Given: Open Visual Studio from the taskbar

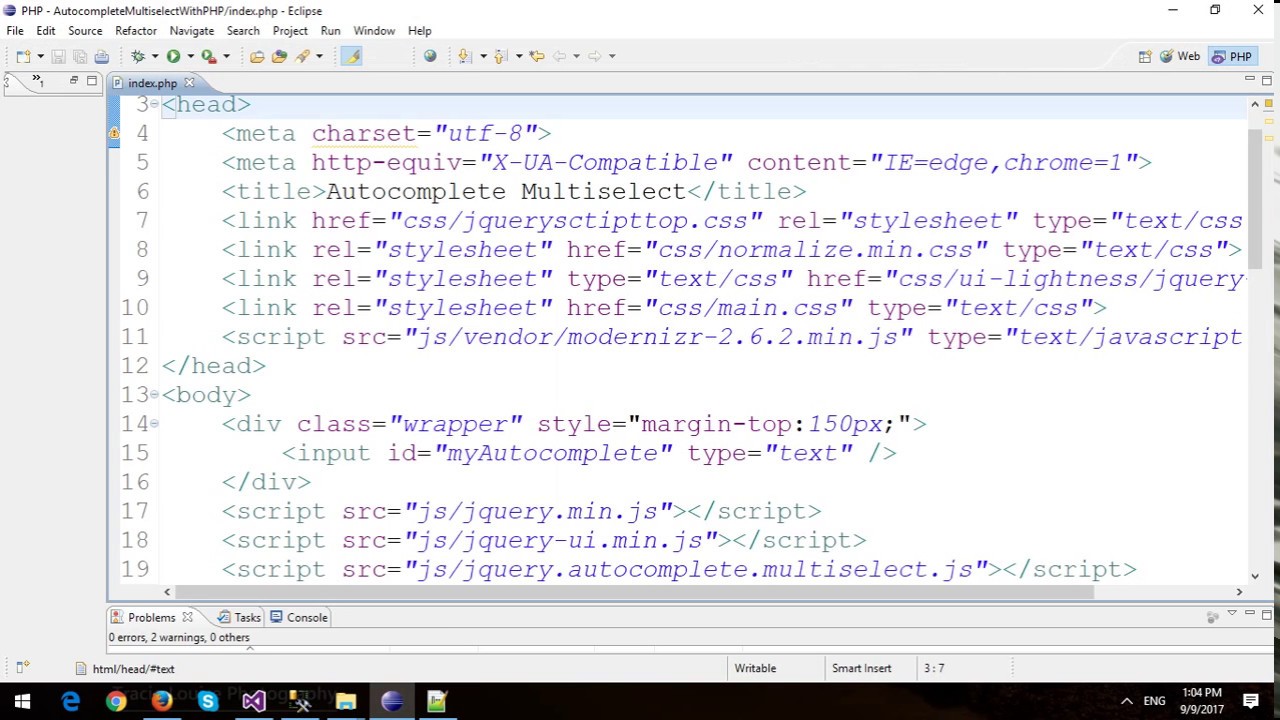Looking at the screenshot, I should click(254, 701).
